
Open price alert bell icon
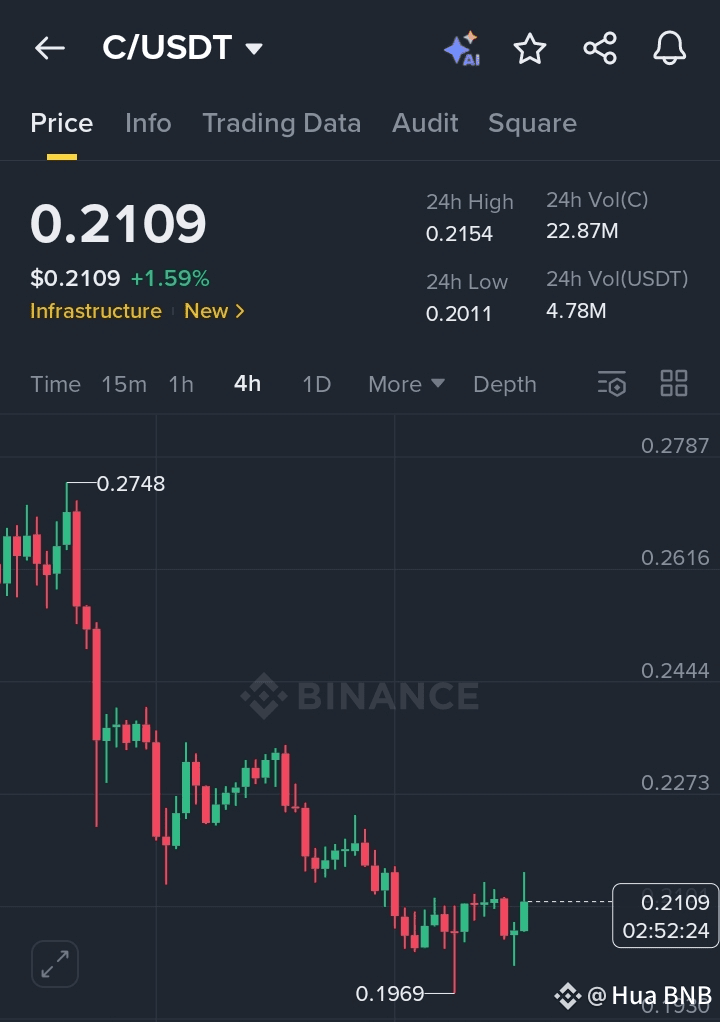669,49
